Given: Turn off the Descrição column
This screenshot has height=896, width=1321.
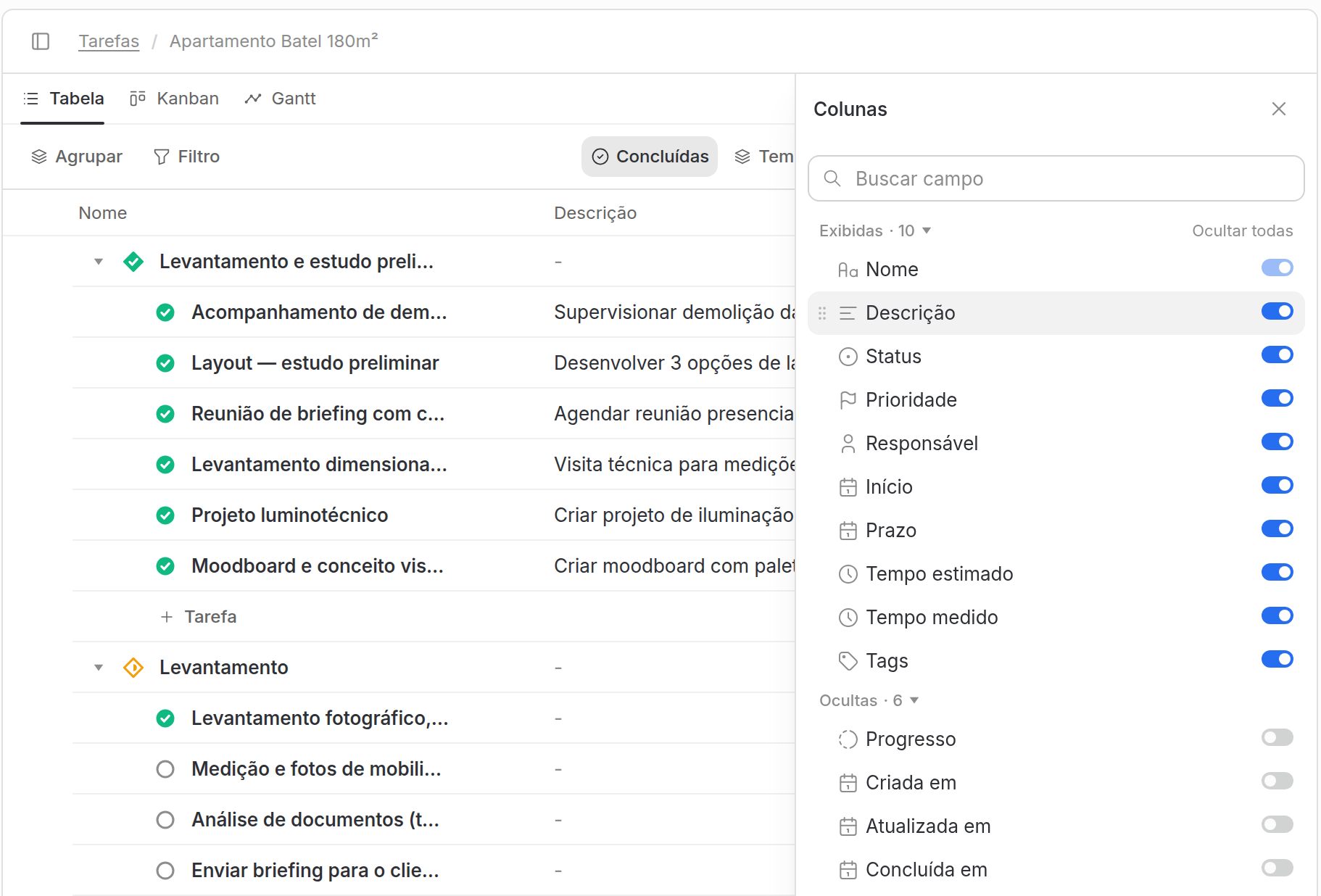Looking at the screenshot, I should pyautogui.click(x=1277, y=312).
